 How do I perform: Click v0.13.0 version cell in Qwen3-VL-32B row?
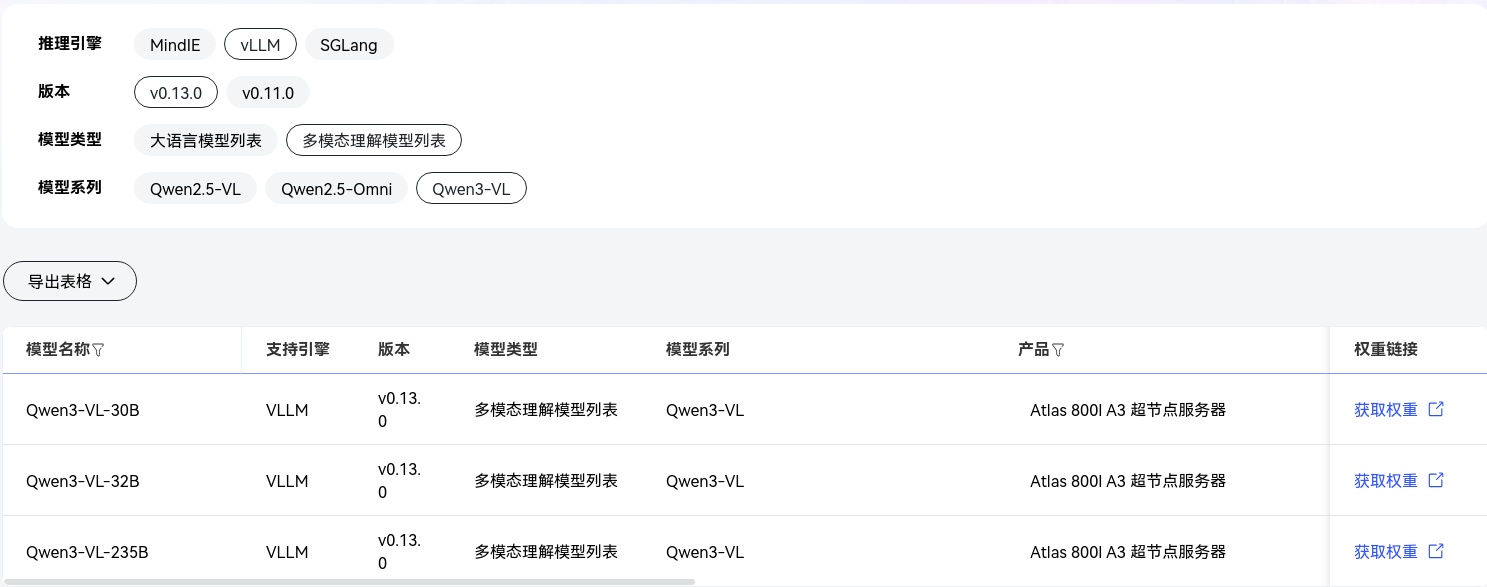tap(400, 481)
